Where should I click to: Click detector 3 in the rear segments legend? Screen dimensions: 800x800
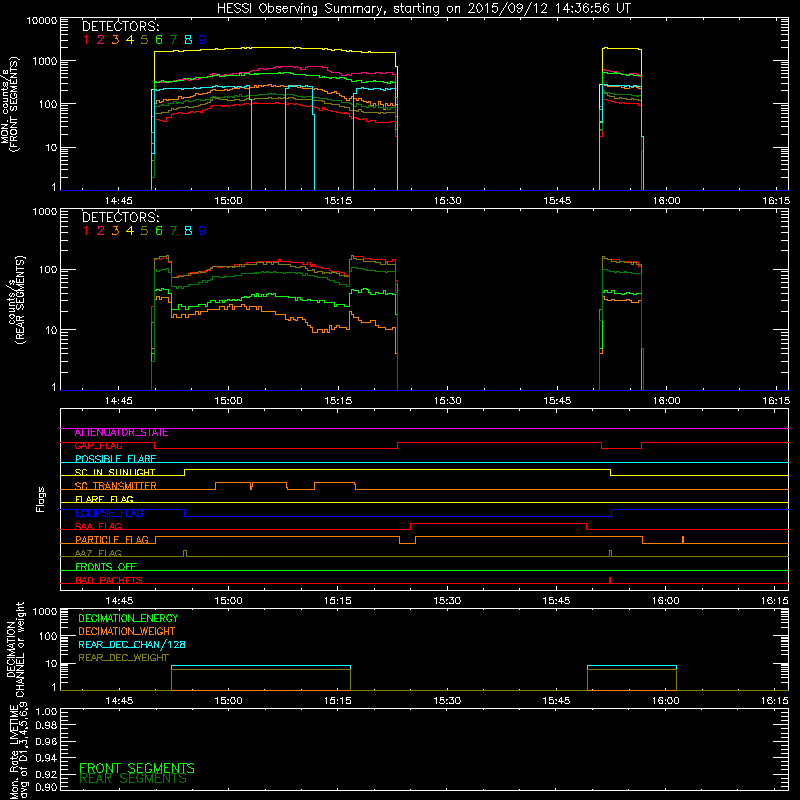pyautogui.click(x=115, y=231)
